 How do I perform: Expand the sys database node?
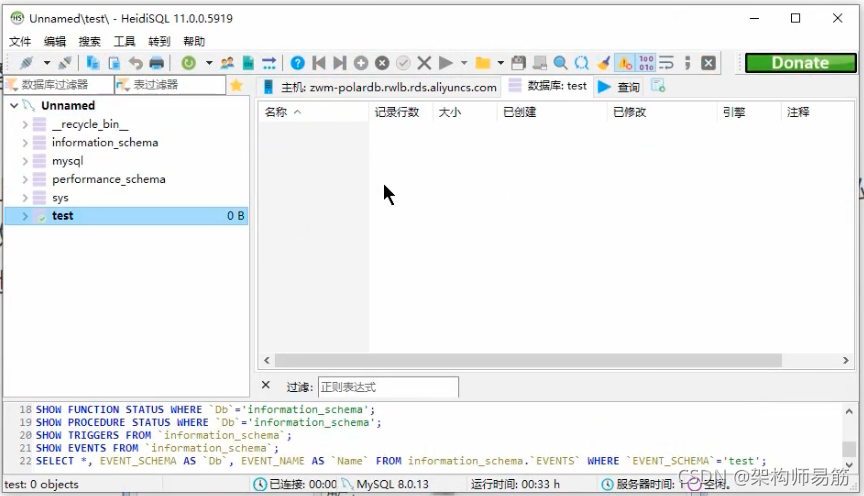click(x=25, y=197)
